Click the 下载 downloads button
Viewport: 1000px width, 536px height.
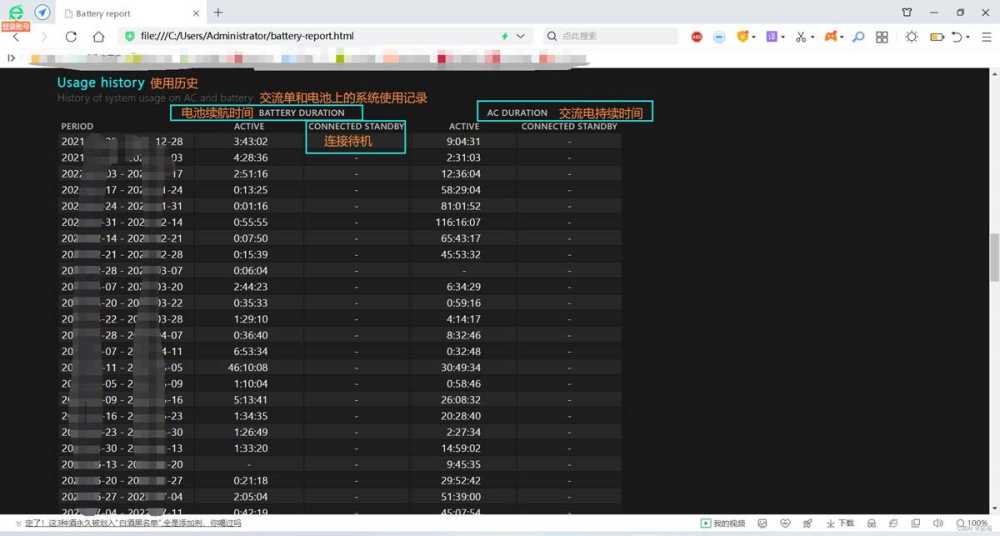point(840,523)
